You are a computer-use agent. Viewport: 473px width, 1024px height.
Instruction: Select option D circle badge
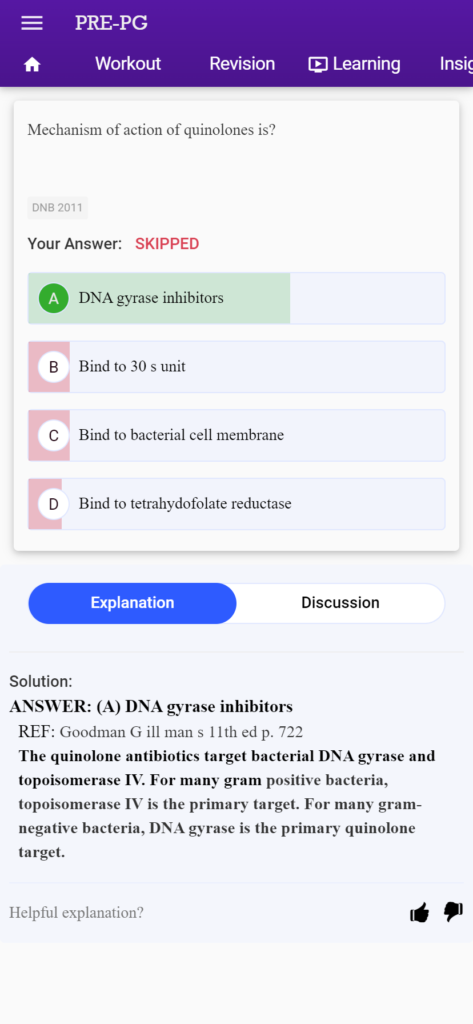tap(54, 504)
